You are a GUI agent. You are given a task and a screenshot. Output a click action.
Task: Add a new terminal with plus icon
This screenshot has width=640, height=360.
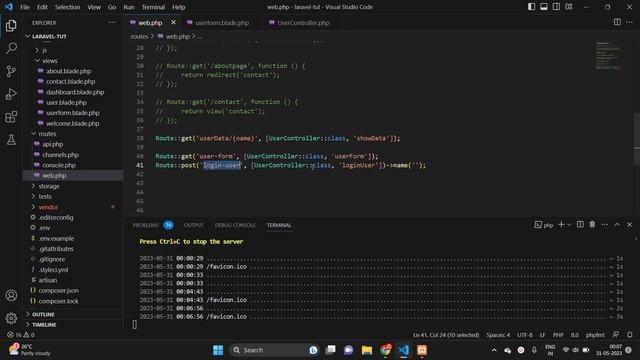[x=561, y=224]
